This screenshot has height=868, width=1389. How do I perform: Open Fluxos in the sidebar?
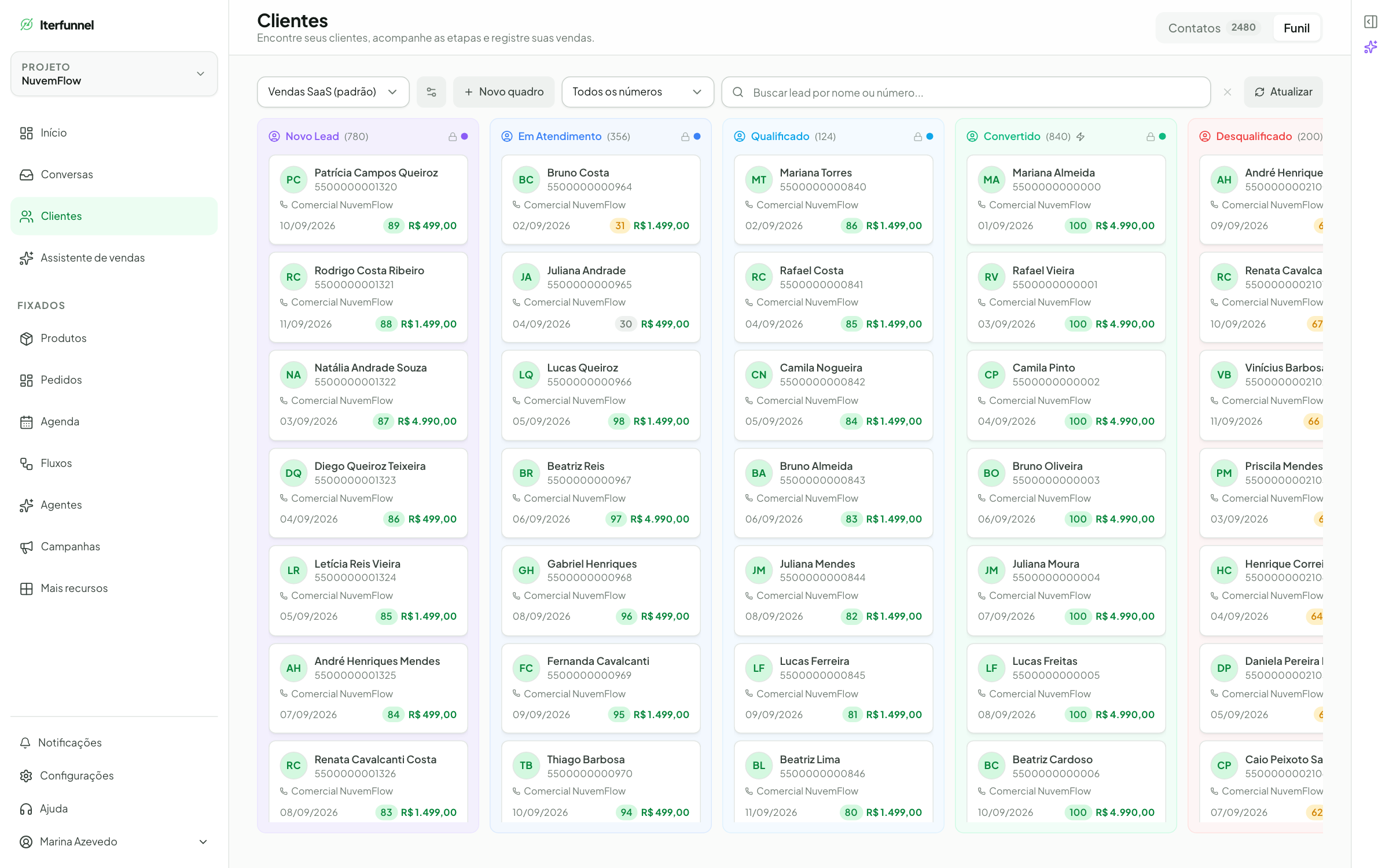(x=114, y=464)
